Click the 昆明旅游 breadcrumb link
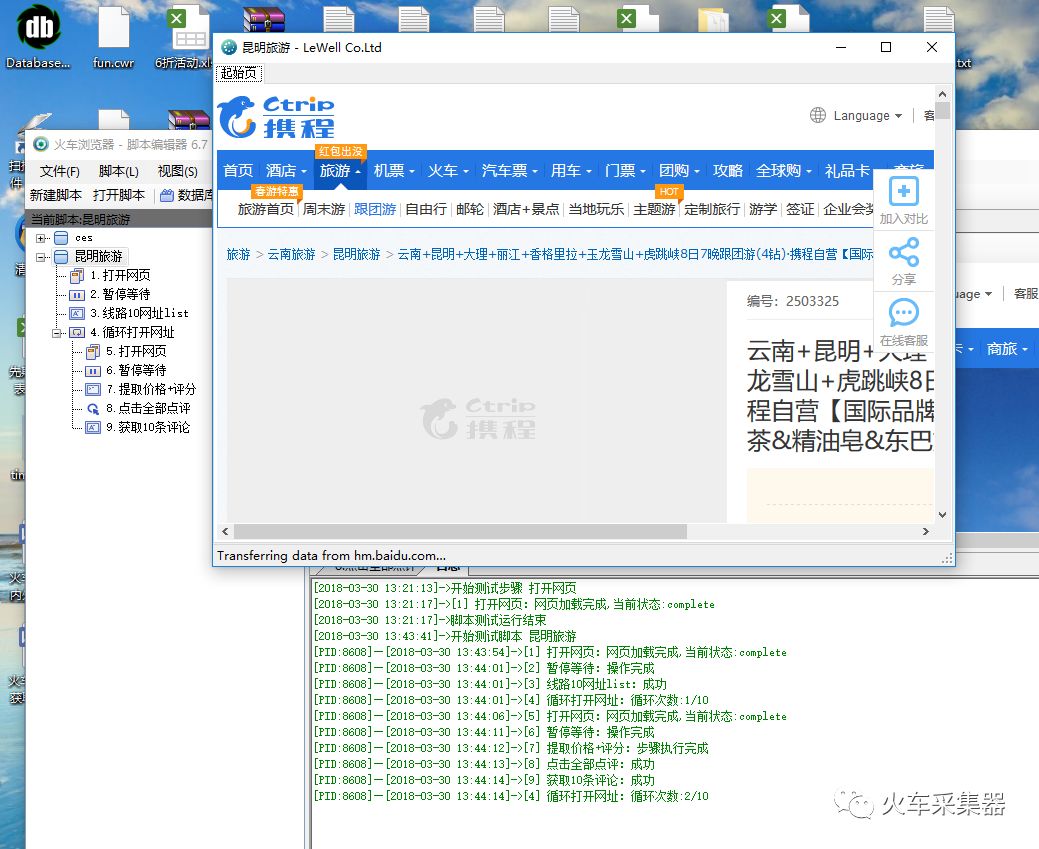The width and height of the screenshot is (1039, 849). [356, 255]
